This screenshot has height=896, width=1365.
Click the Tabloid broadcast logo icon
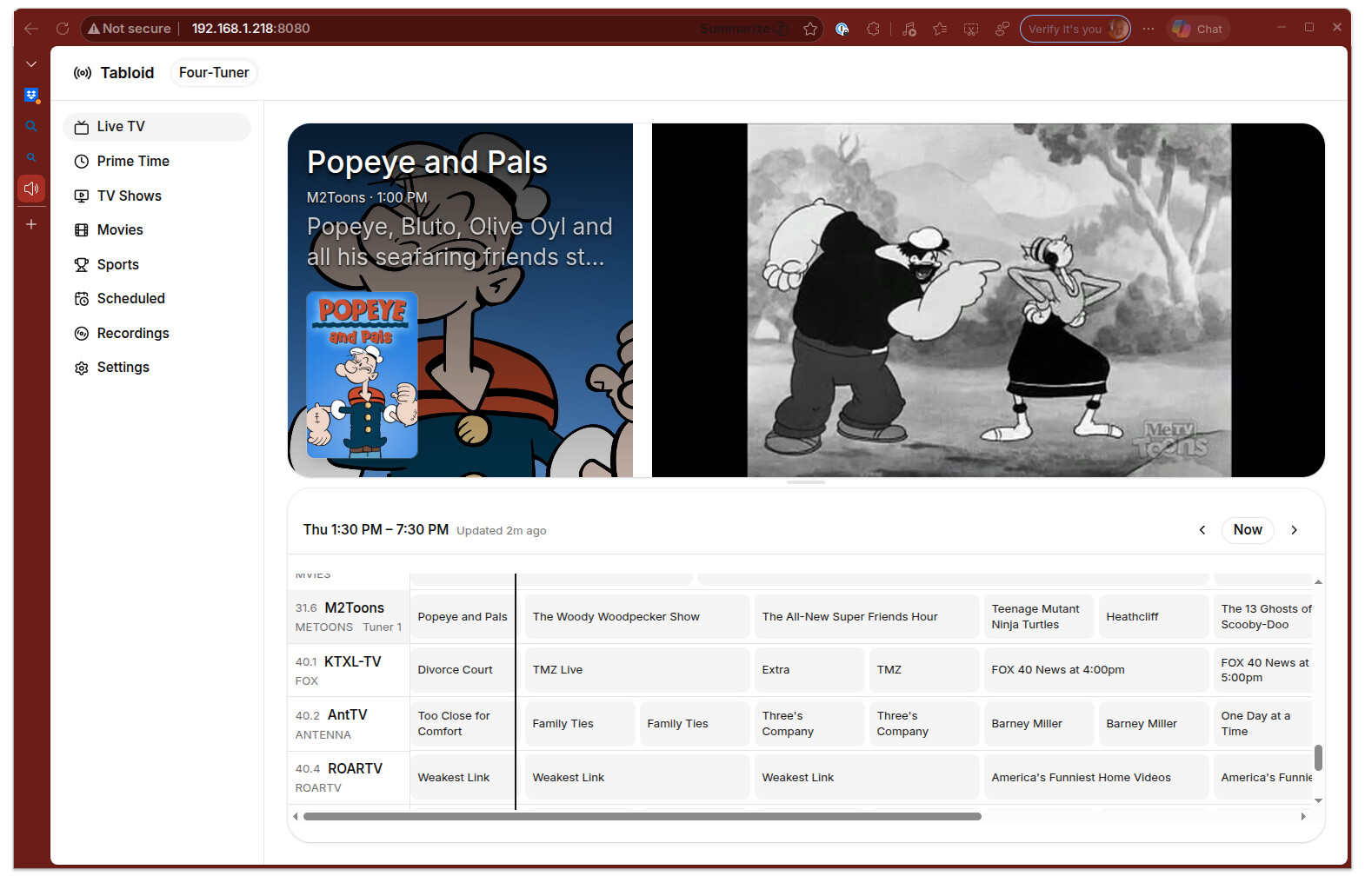coord(83,73)
